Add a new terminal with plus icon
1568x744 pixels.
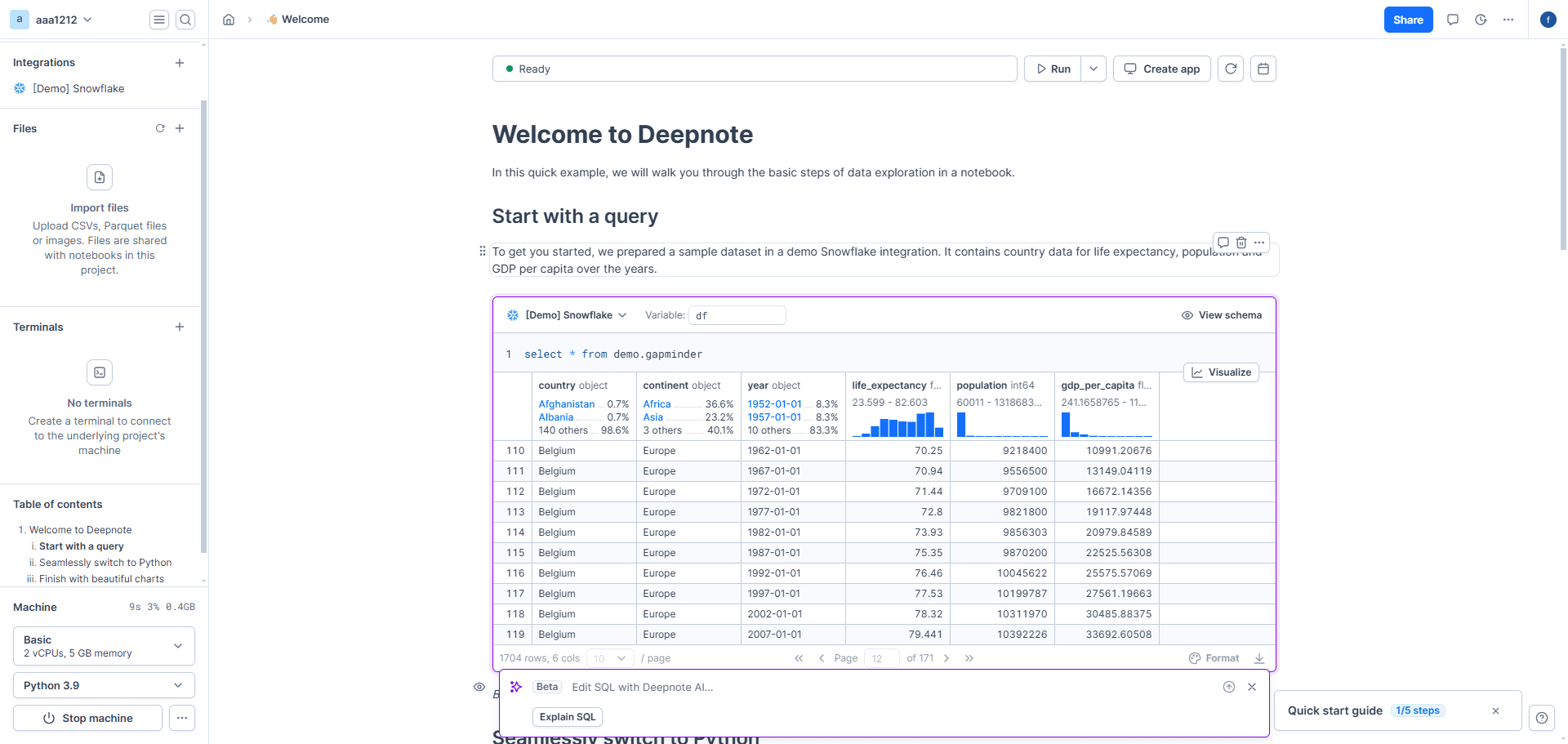coord(180,327)
